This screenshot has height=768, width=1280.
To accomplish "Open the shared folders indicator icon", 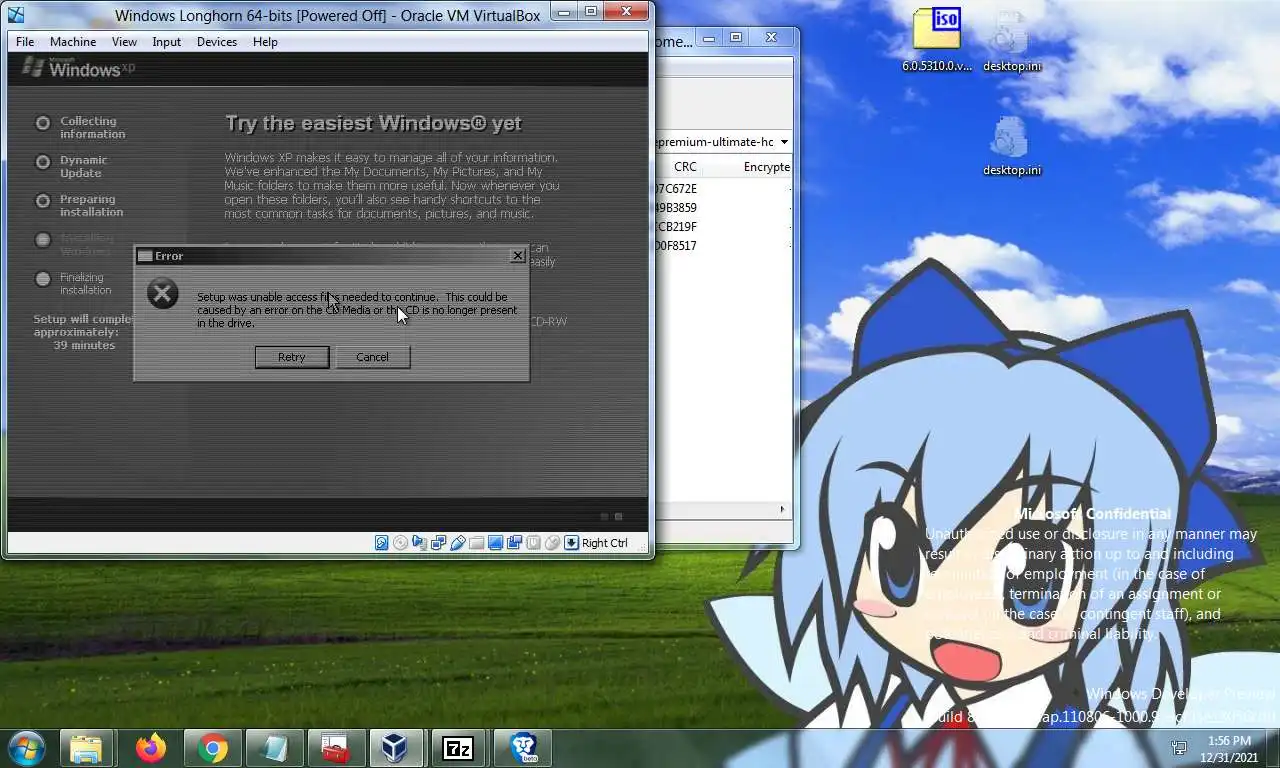I will (476, 543).
